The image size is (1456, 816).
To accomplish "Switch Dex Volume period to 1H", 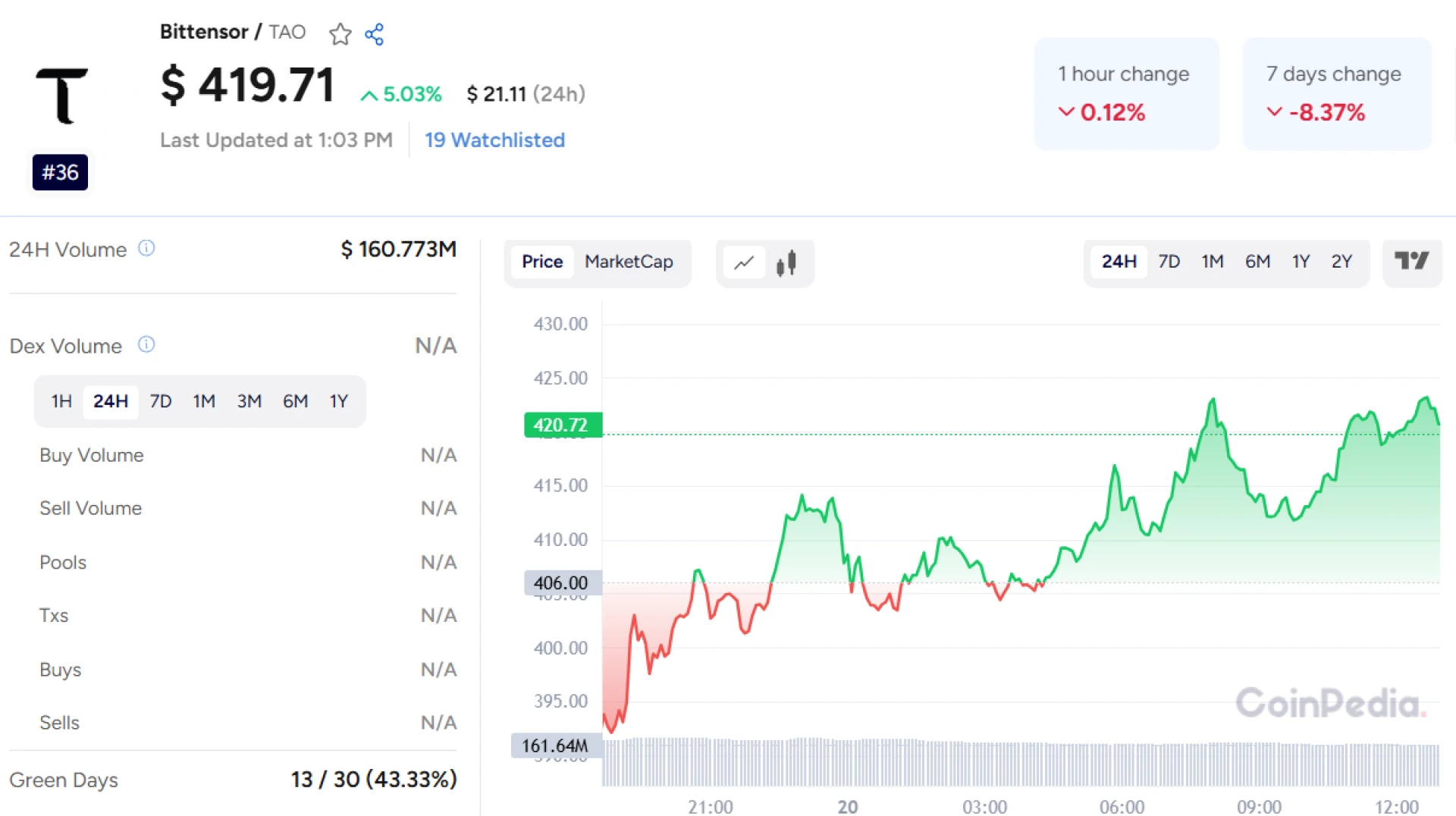I will tap(61, 401).
